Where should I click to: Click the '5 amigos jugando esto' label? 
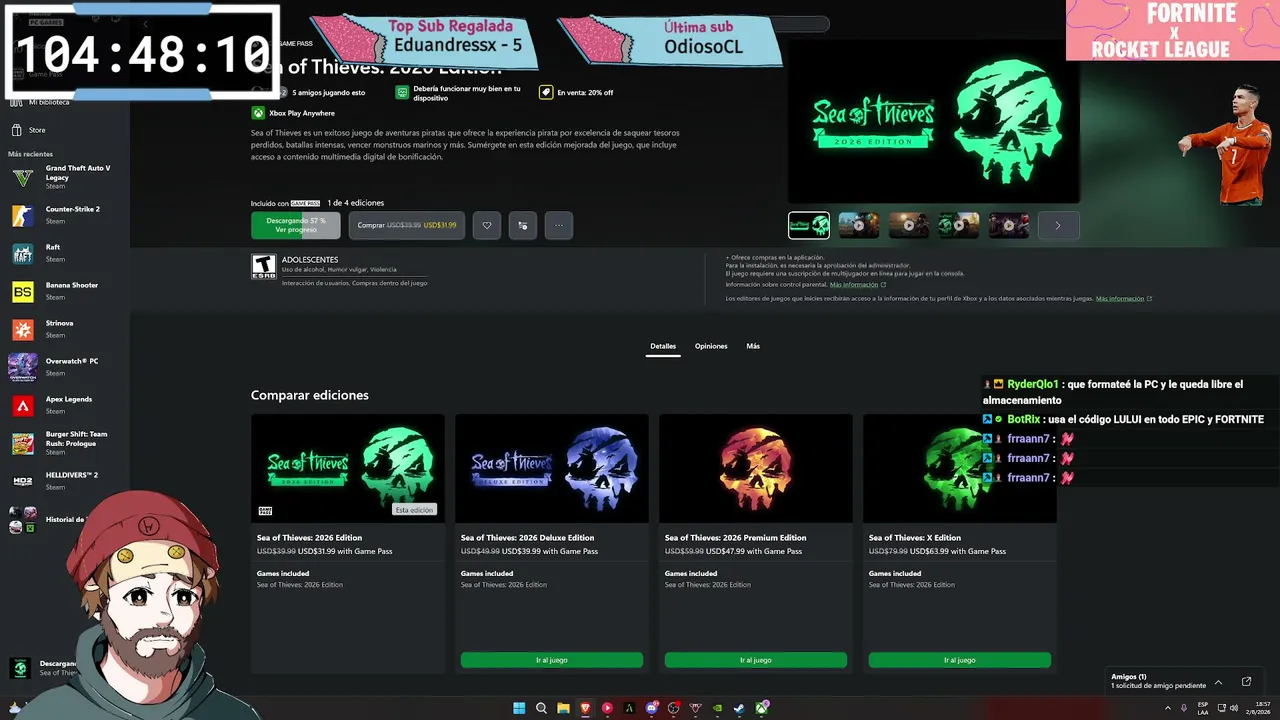(x=329, y=92)
